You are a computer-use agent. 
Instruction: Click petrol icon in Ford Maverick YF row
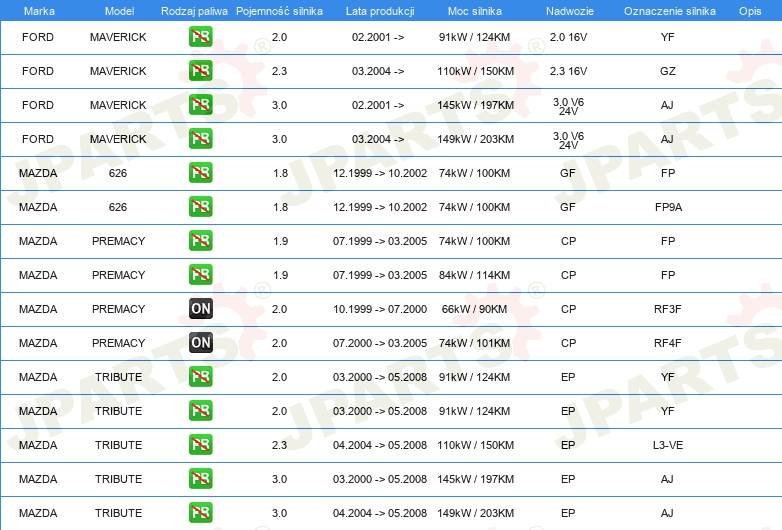(200, 37)
